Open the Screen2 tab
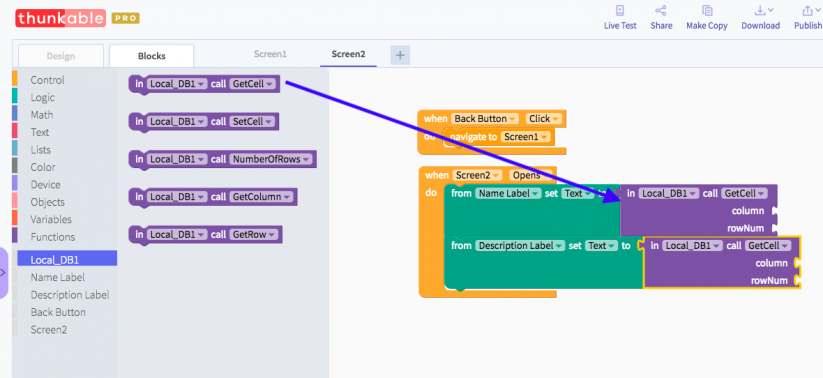The height and width of the screenshot is (378, 823). click(348, 54)
